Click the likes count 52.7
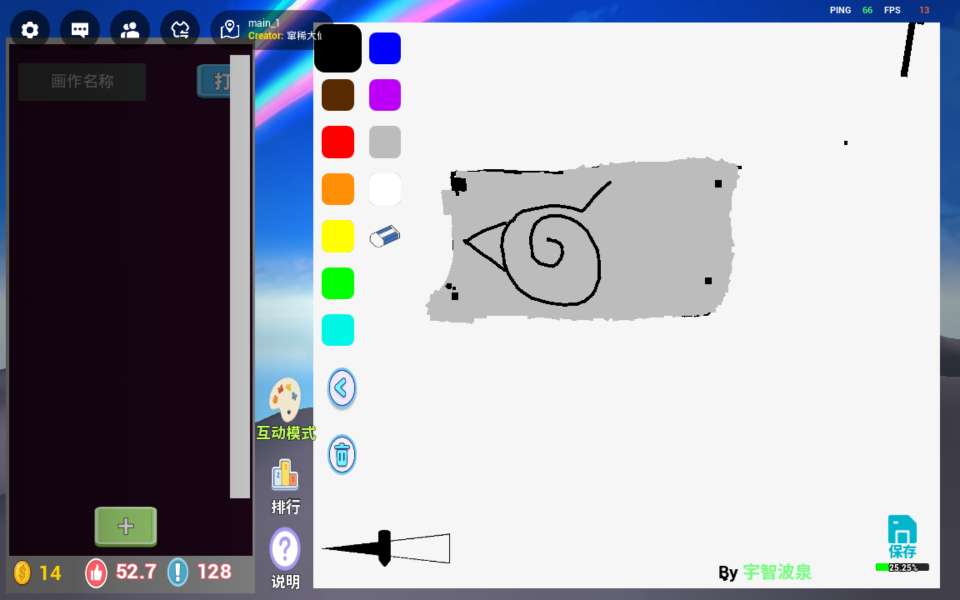Image resolution: width=960 pixels, height=600 pixels. (136, 572)
